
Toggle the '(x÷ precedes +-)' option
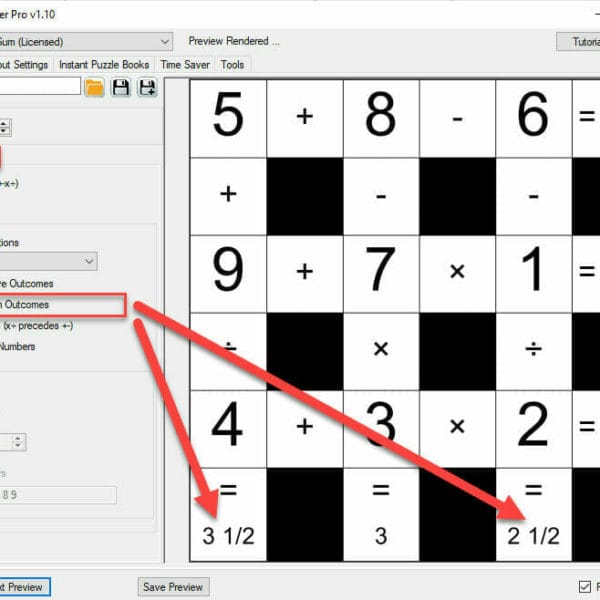(x=37, y=326)
